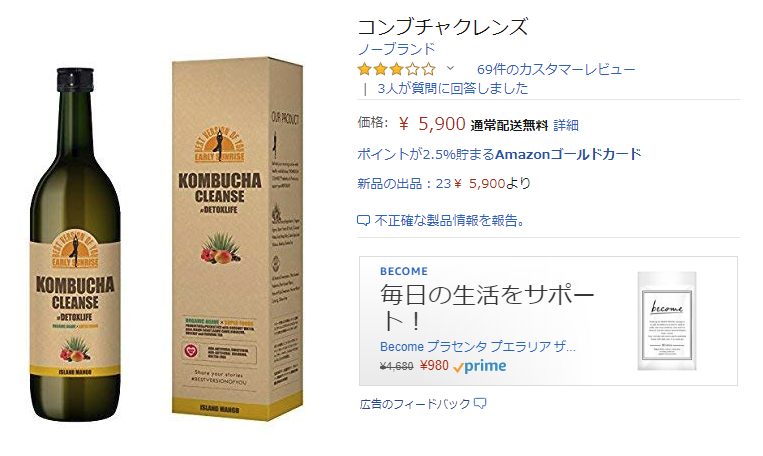Open 69件のカスタマーレビュー link
The image size is (763, 456).
pyautogui.click(x=556, y=70)
